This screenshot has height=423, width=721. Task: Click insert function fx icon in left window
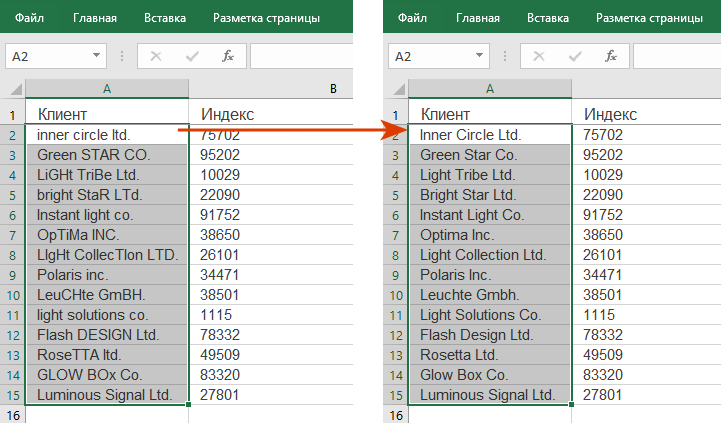(x=228, y=56)
